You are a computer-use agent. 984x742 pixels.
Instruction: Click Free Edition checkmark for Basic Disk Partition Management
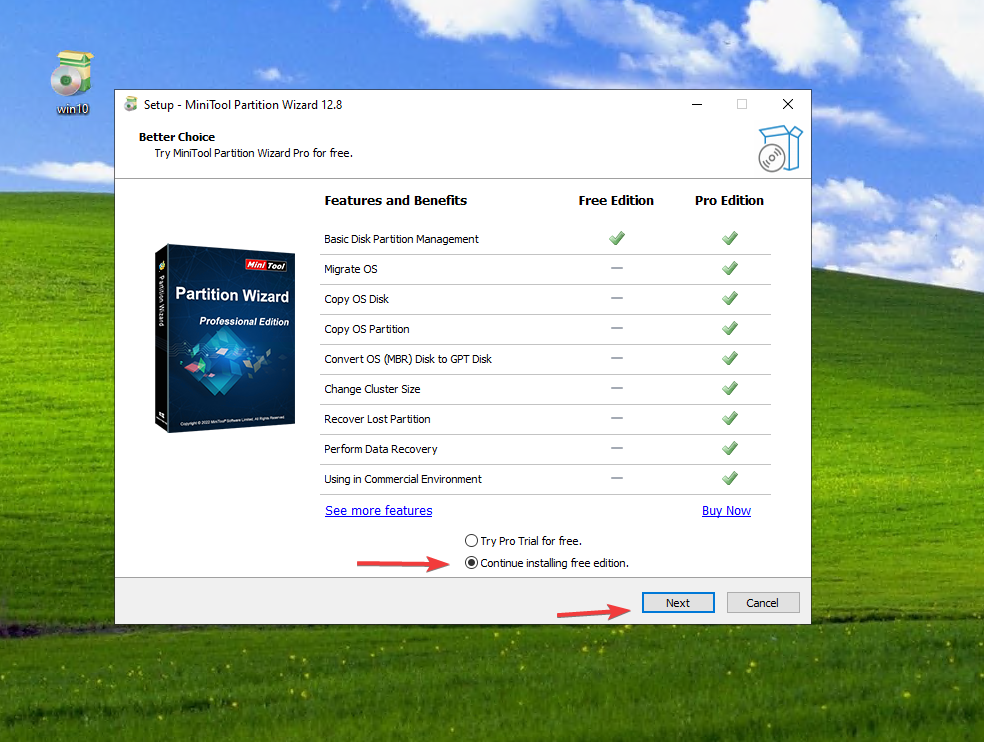(x=617, y=238)
